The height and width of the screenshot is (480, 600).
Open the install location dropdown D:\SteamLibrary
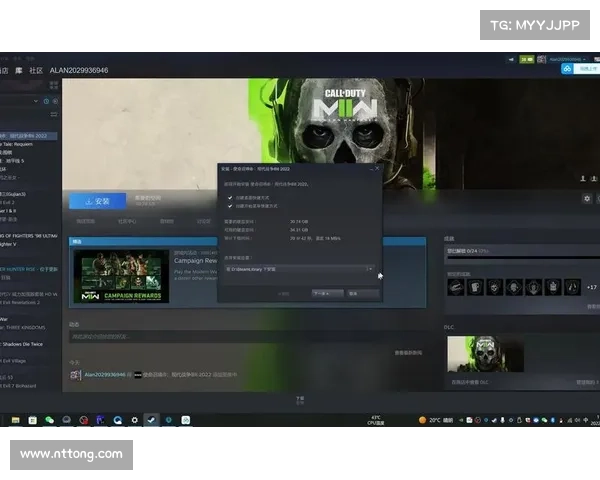point(299,269)
